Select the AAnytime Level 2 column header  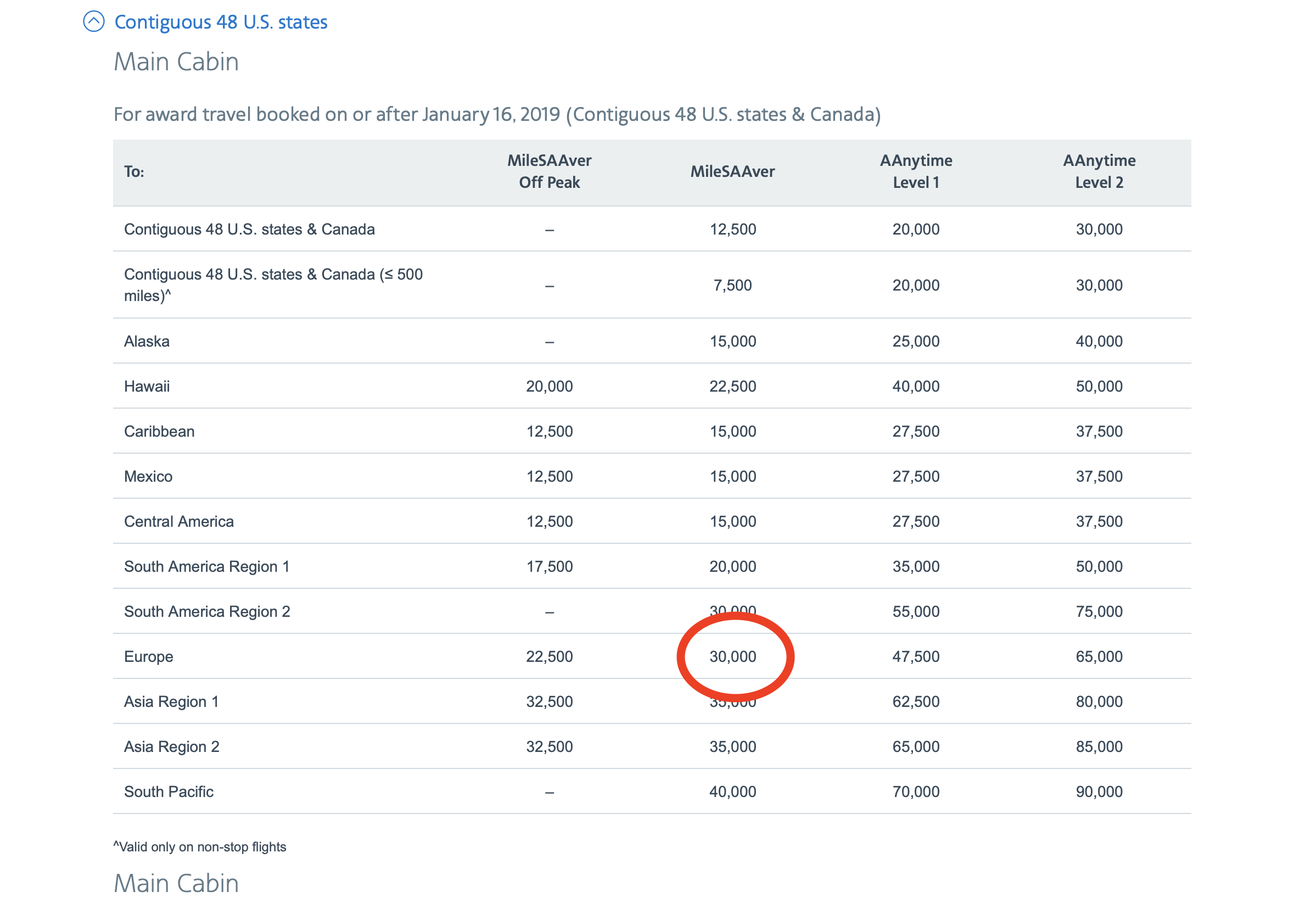(1099, 171)
